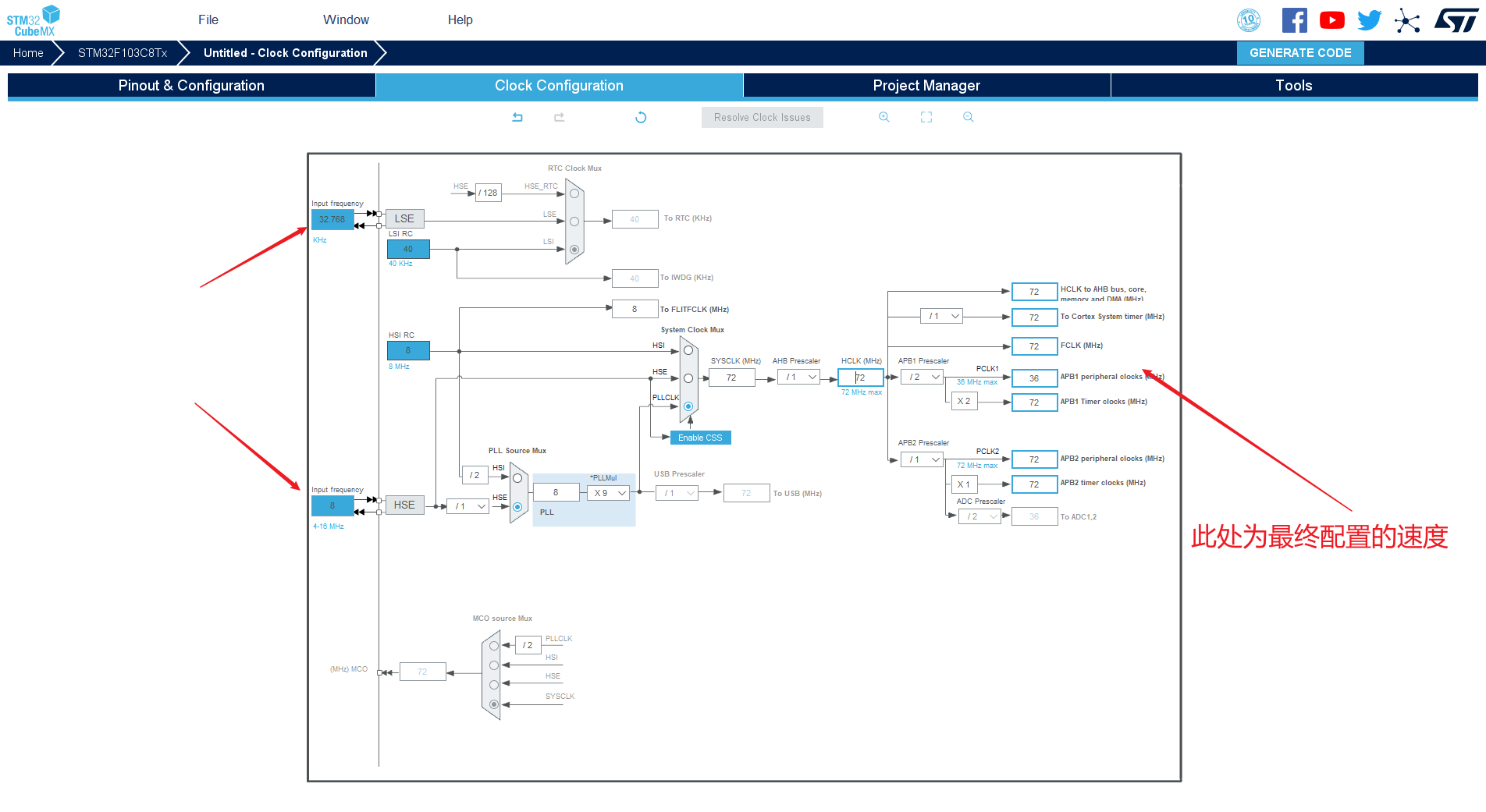Click the redo arrow icon

click(559, 117)
